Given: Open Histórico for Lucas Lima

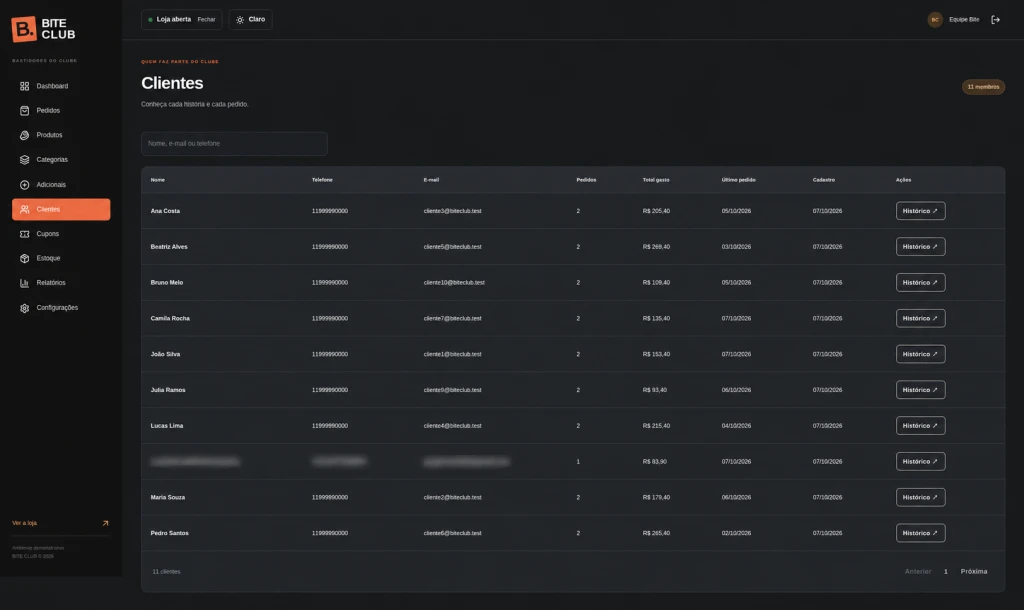Looking at the screenshot, I should click(x=920, y=426).
